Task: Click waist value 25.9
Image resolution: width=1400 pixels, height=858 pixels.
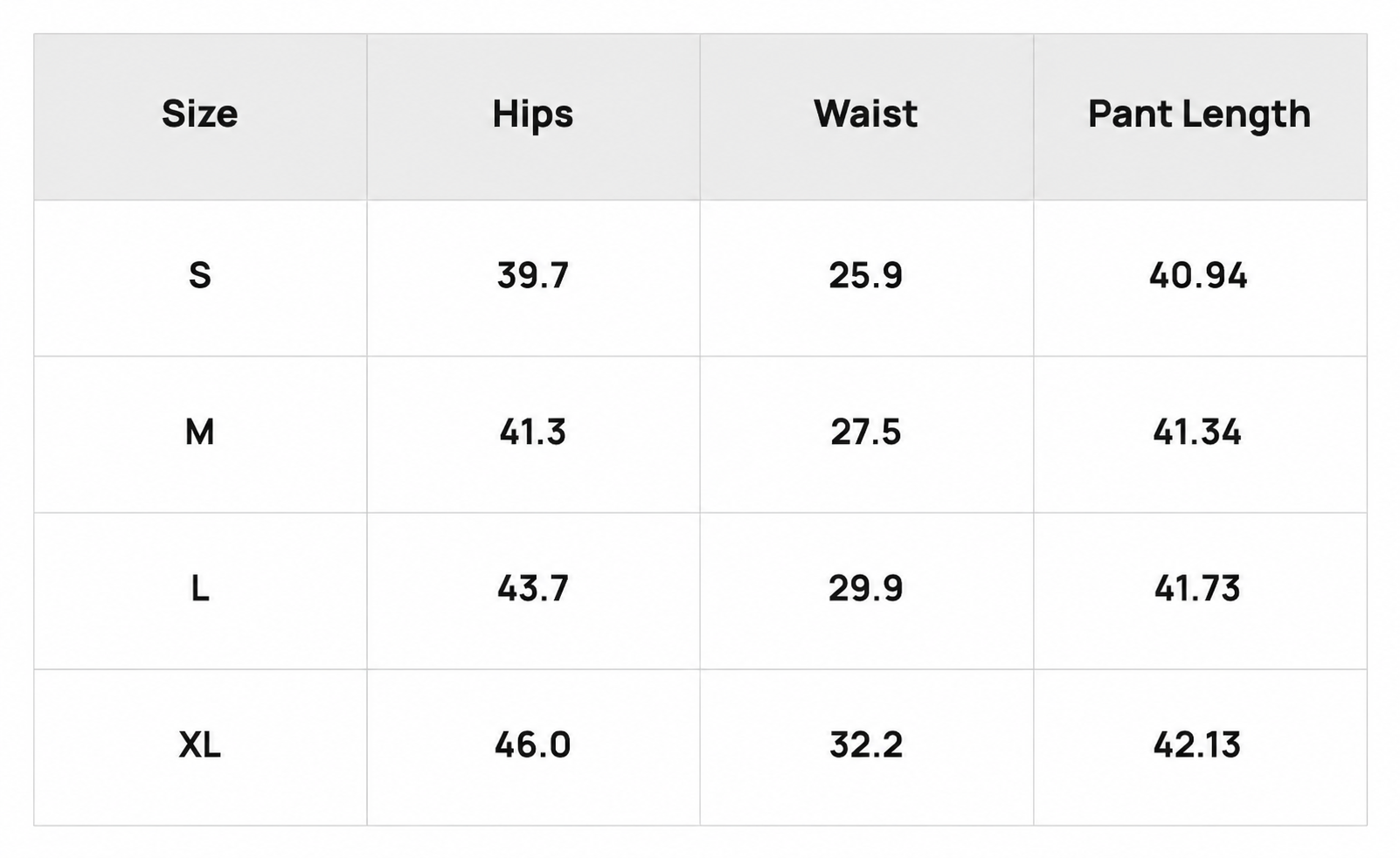Action: pos(865,276)
